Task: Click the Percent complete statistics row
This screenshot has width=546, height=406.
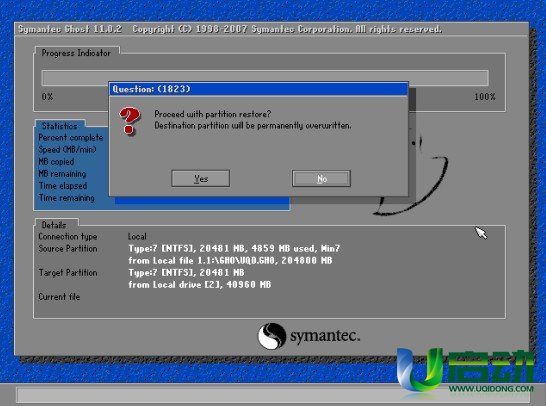Action: (x=71, y=138)
